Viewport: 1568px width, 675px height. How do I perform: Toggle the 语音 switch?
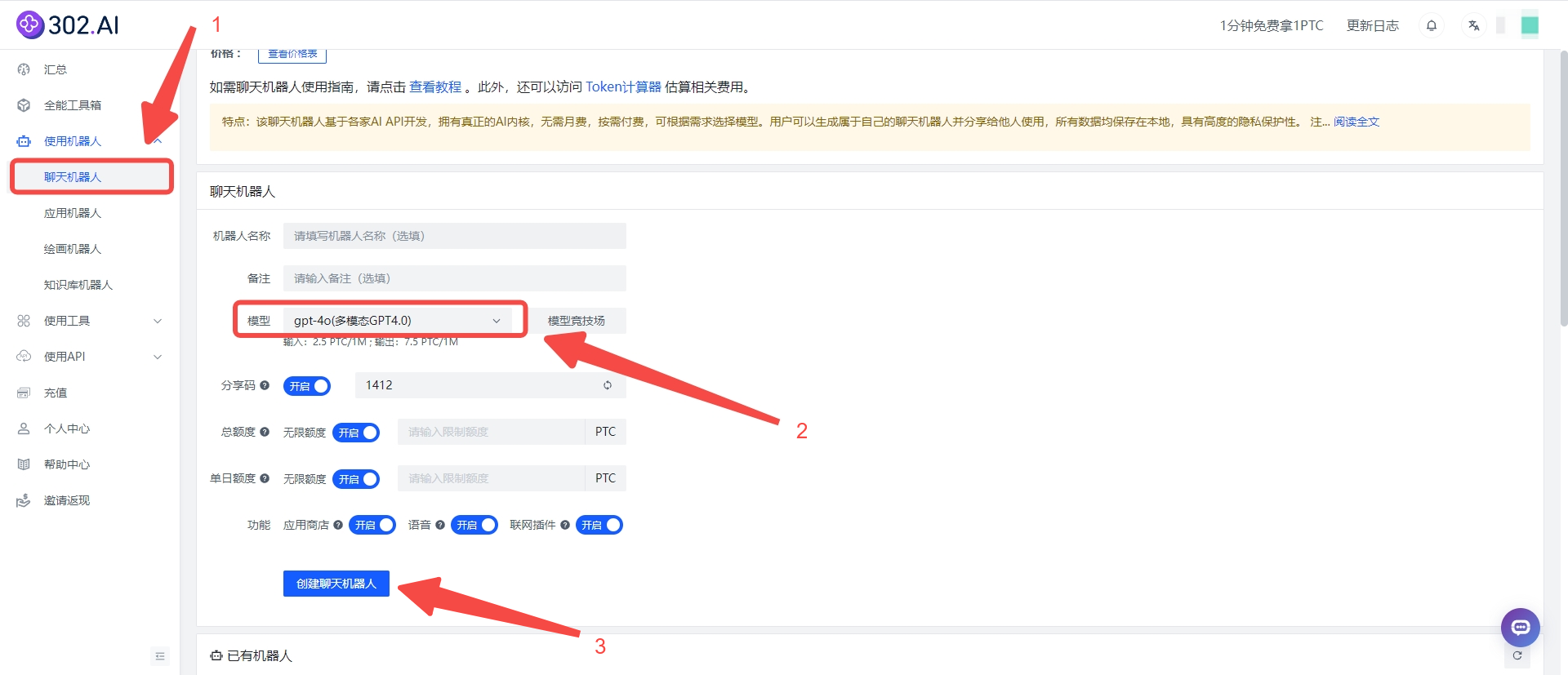[474, 525]
